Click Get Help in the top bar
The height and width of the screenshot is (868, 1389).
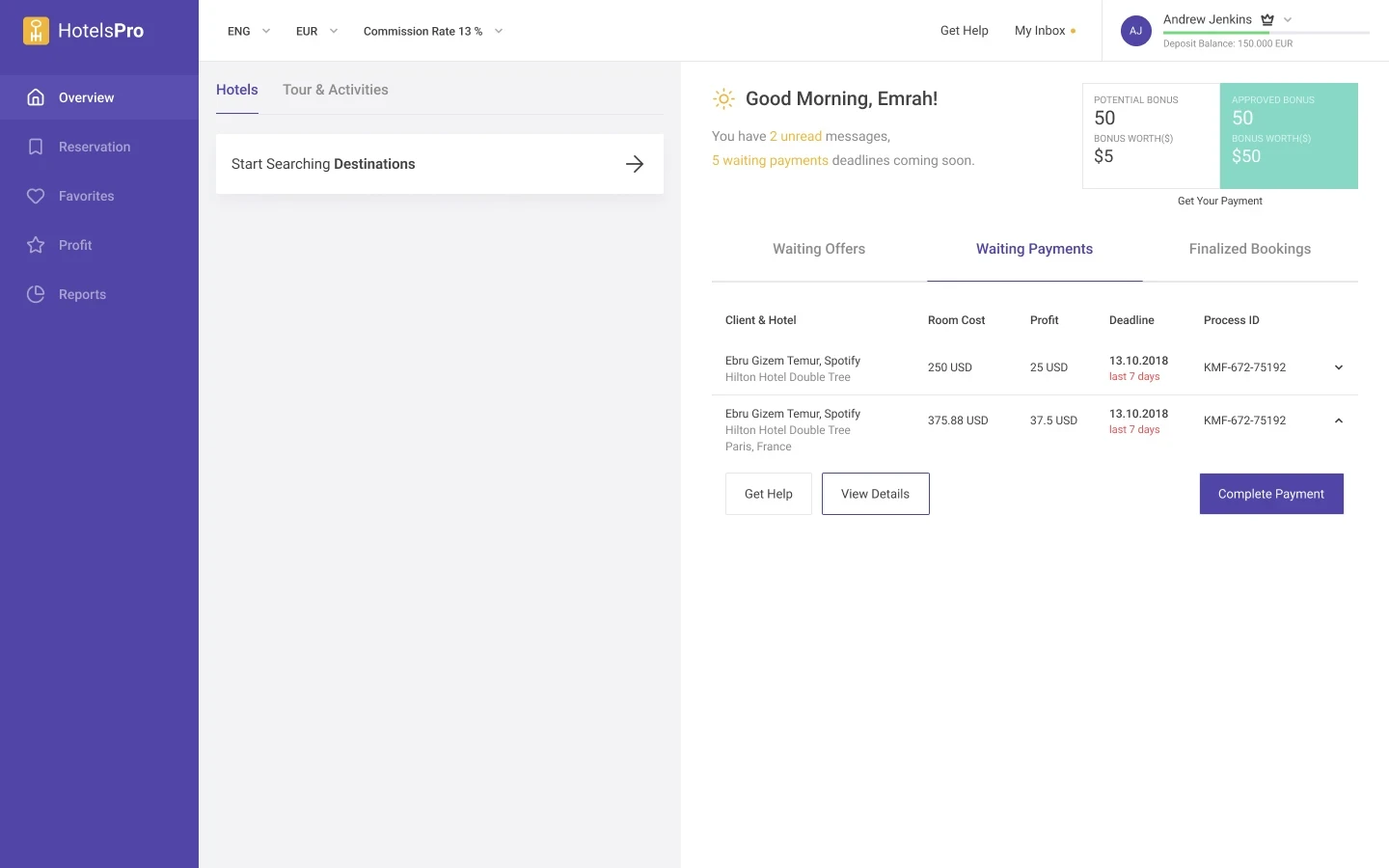(x=965, y=31)
